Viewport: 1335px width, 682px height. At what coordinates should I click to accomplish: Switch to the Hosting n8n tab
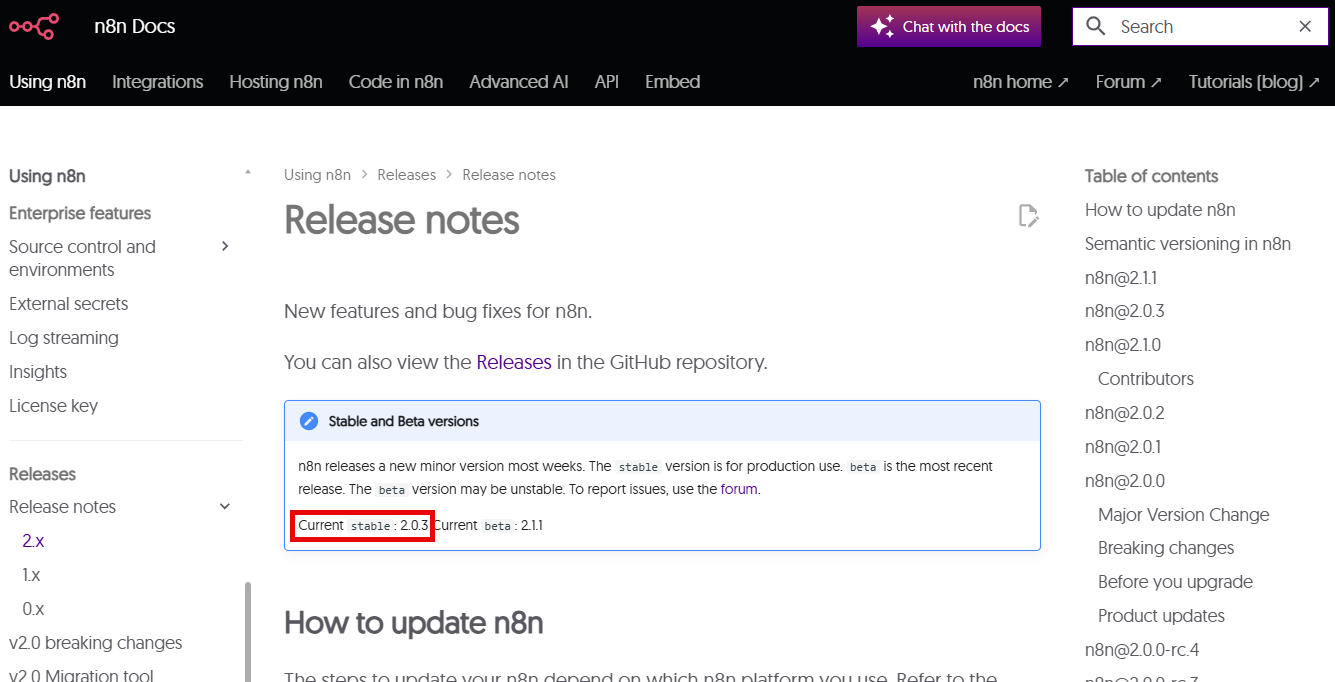pos(275,82)
